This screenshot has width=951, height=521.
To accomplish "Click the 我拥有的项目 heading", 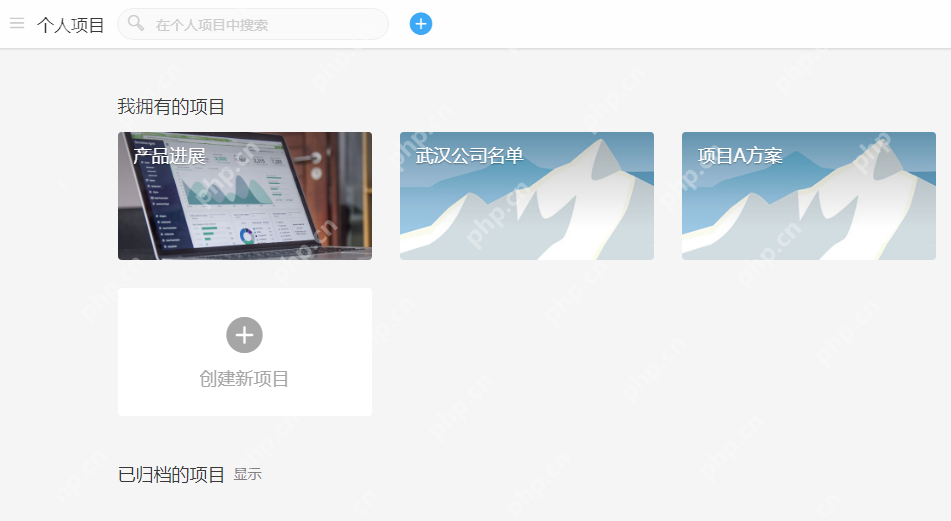I will [171, 107].
